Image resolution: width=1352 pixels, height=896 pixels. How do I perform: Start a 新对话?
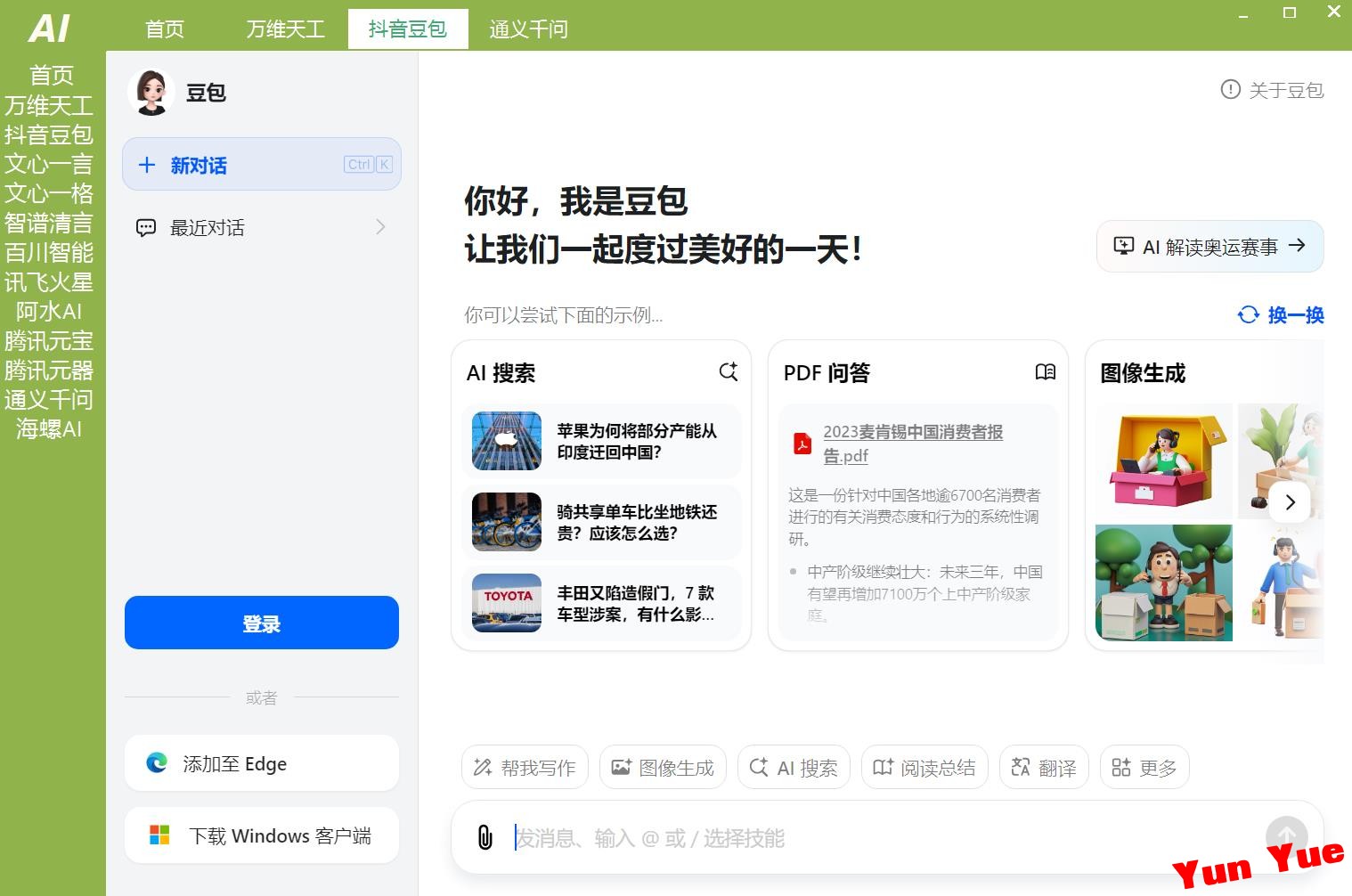coord(262,164)
